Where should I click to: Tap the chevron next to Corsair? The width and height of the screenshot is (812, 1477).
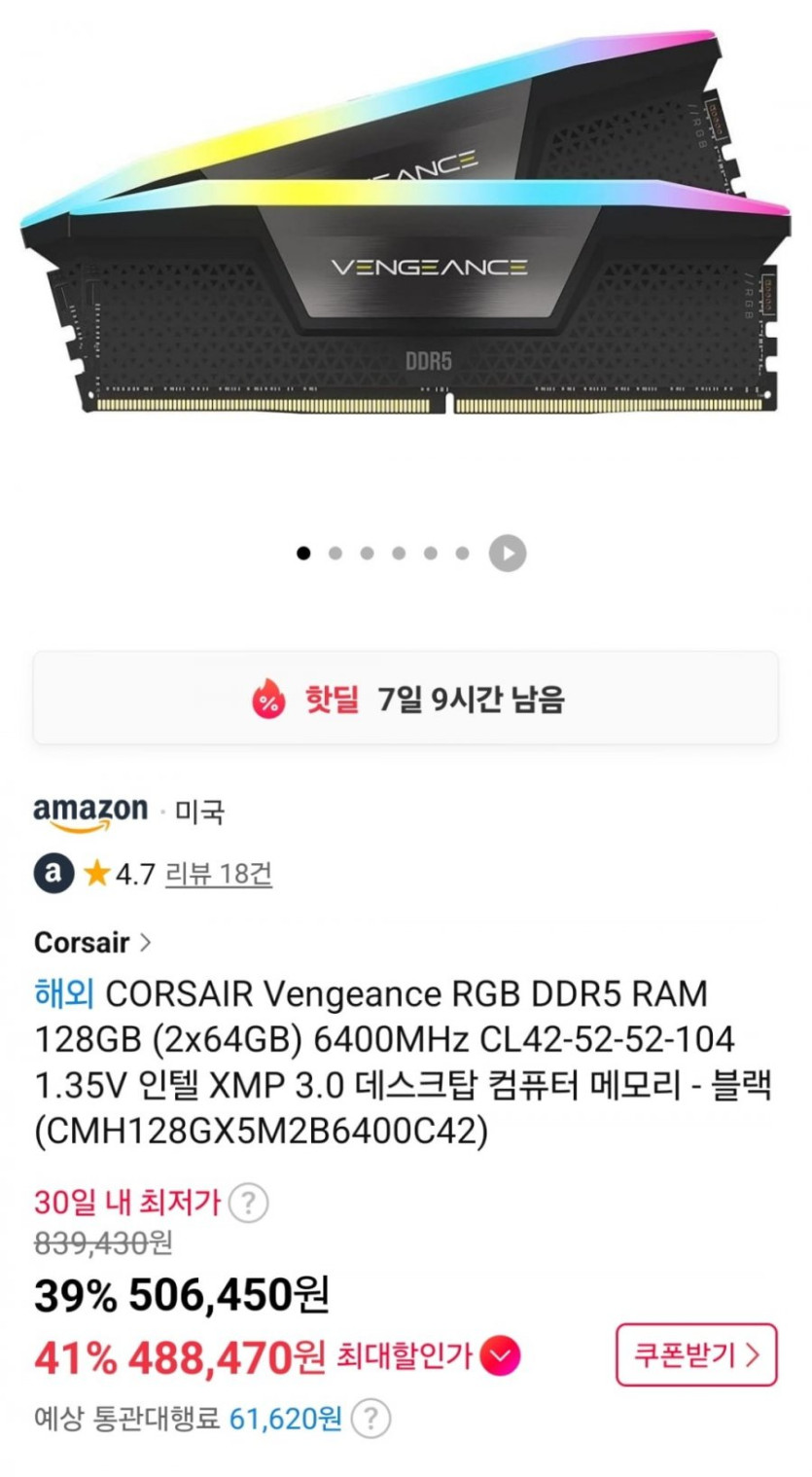coord(146,942)
